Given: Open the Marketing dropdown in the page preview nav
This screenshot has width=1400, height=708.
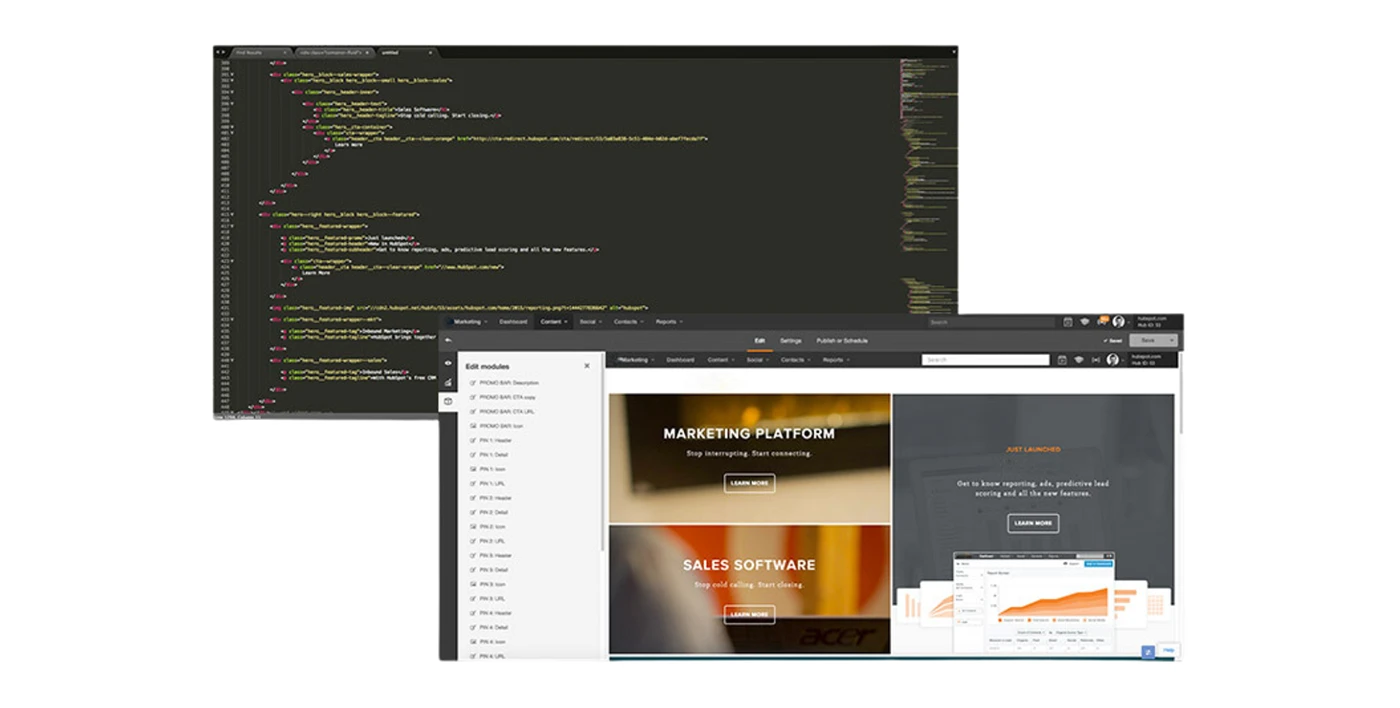Looking at the screenshot, I should [636, 360].
